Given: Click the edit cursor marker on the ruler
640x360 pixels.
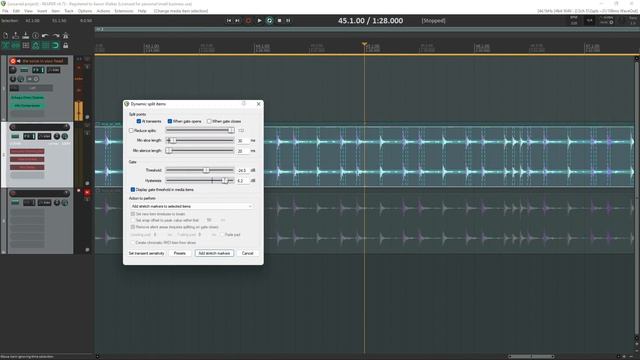Looking at the screenshot, I should tap(364, 44).
